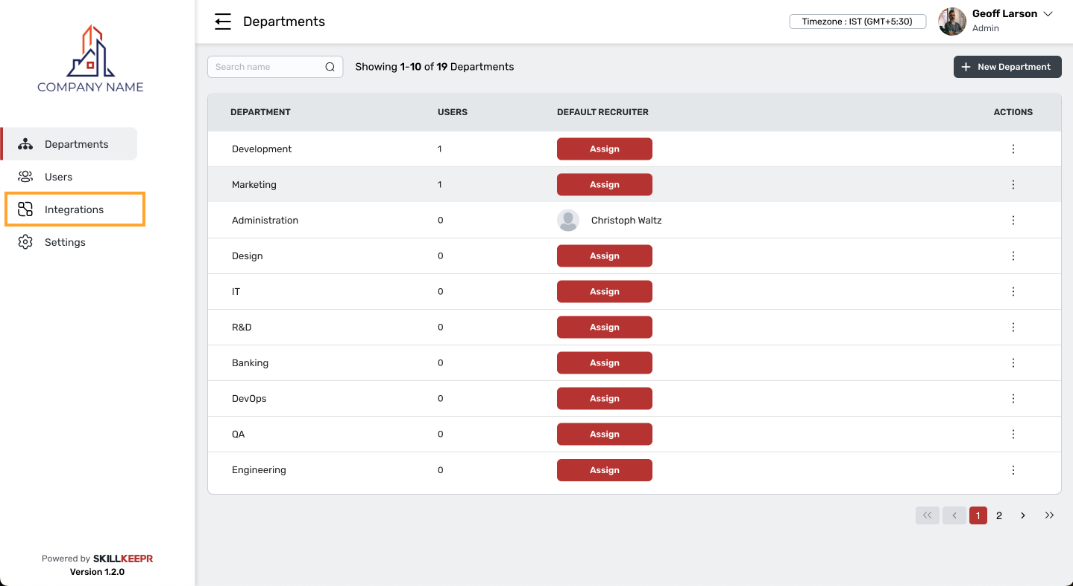Assign a recruiter to the Marketing department
Screen dimensions: 1073x586
click(604, 185)
